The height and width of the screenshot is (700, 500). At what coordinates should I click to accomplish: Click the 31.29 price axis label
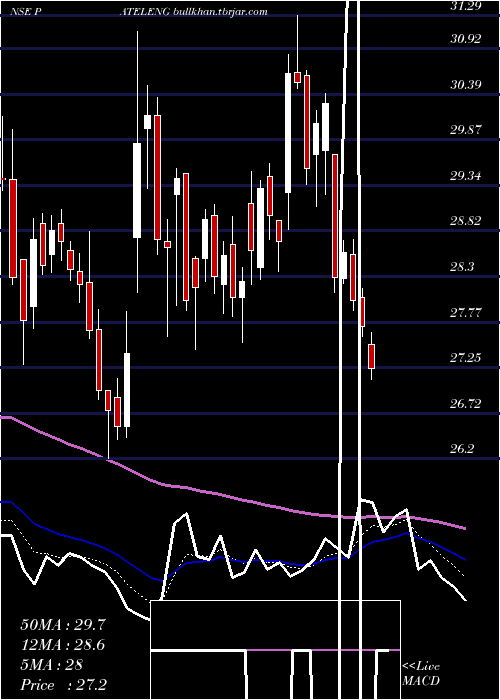pos(466,5)
